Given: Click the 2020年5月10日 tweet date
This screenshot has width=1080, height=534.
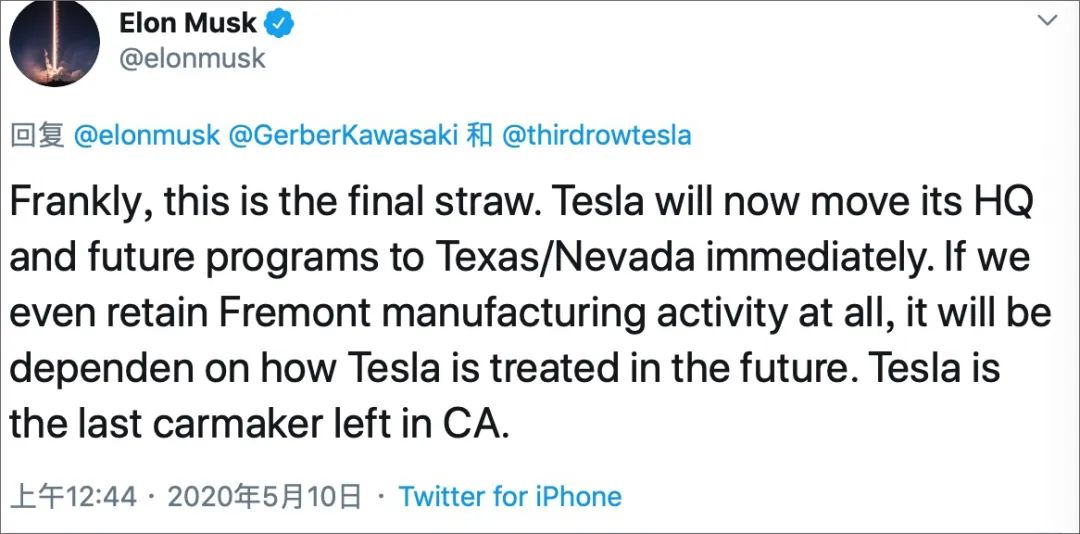Looking at the screenshot, I should coord(264,496).
